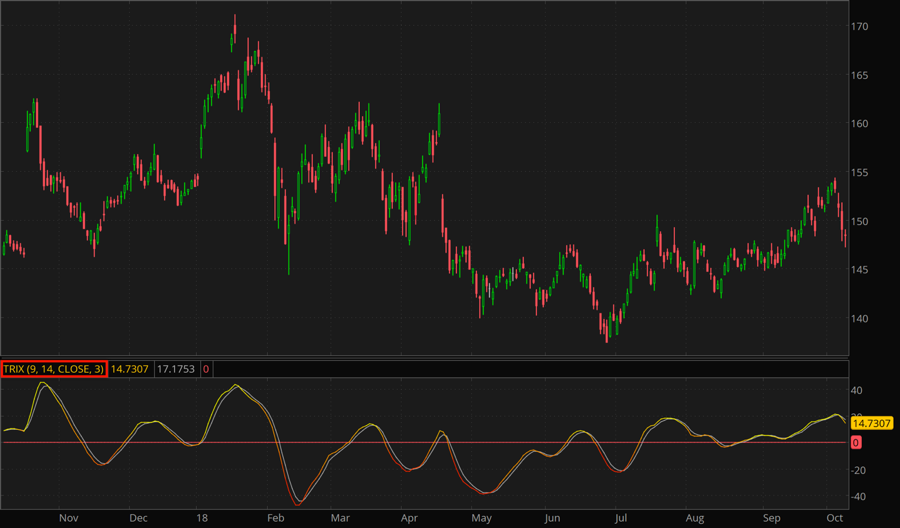Click the 40 label on TRIX axis
Viewport: 900px width, 528px height.
[x=857, y=390]
